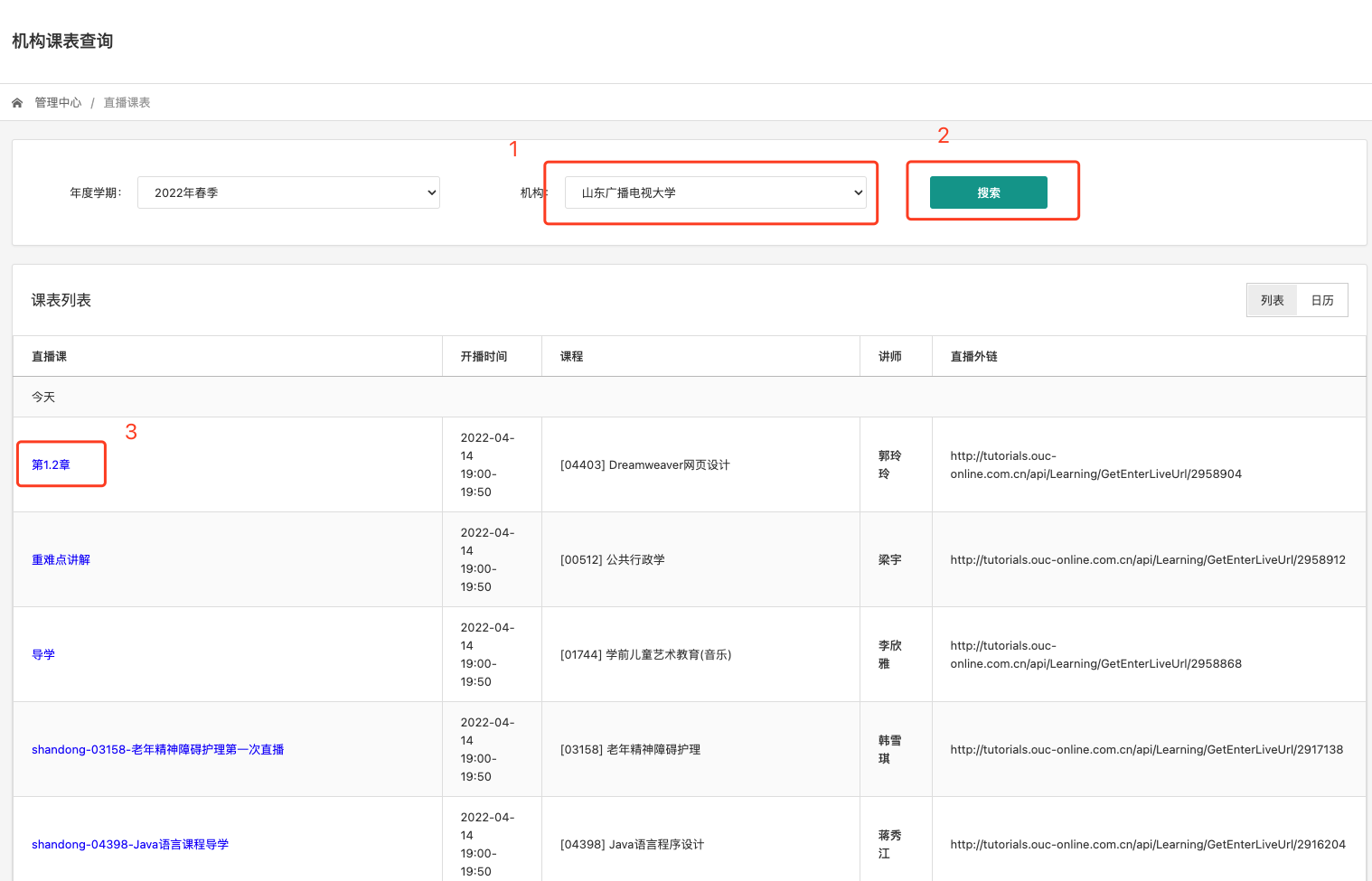The width and height of the screenshot is (1372, 881).
Task: Open the 重难点讲解 live class link
Action: (61, 559)
